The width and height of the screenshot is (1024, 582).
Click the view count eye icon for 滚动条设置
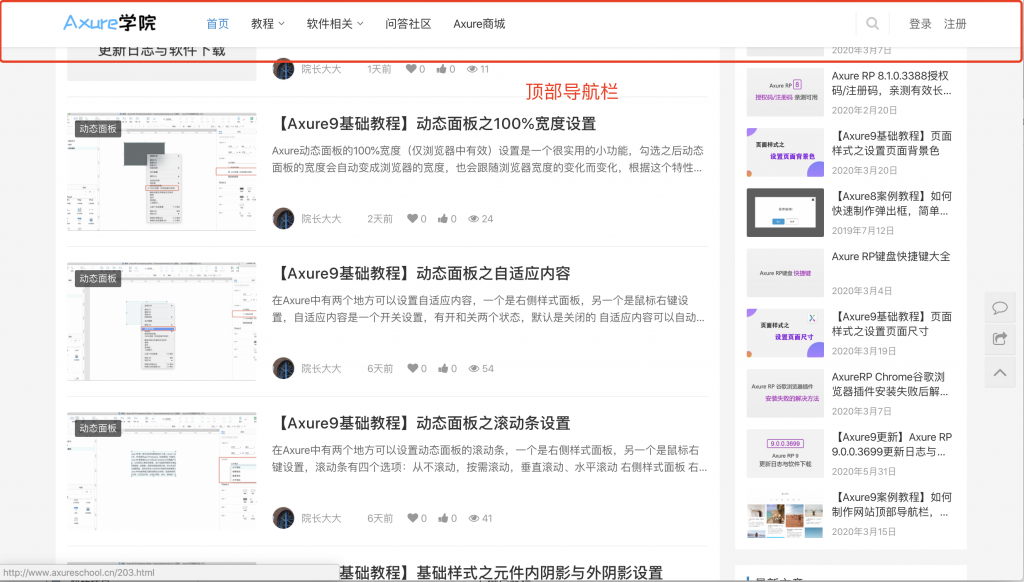473,519
